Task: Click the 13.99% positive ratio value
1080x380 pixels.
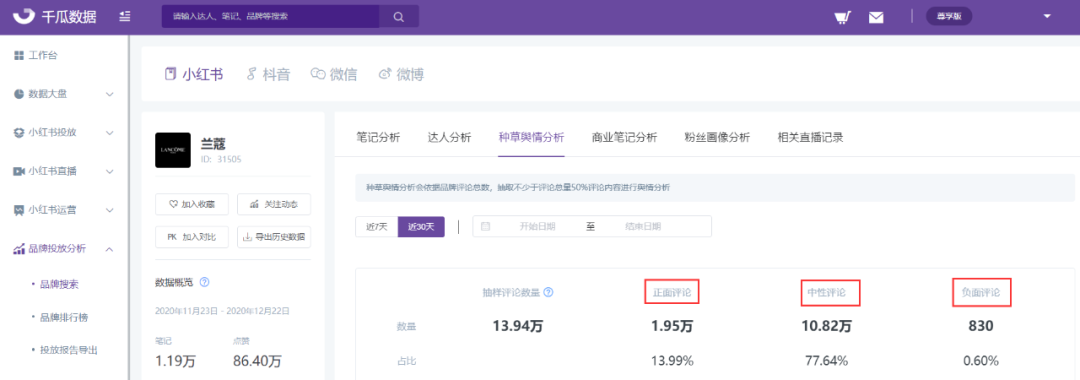Action: (672, 361)
